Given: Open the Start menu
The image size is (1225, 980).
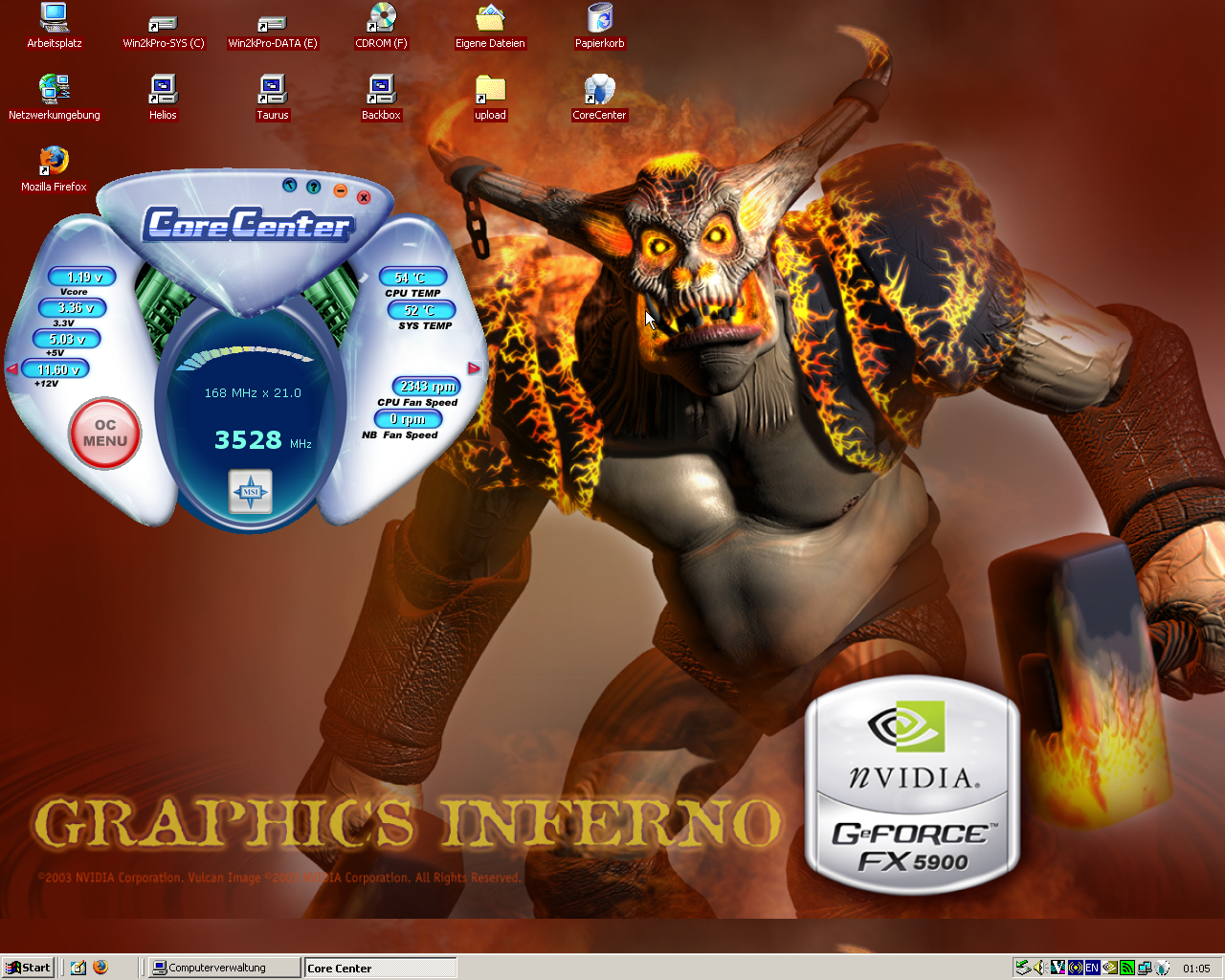Looking at the screenshot, I should click(x=28, y=968).
